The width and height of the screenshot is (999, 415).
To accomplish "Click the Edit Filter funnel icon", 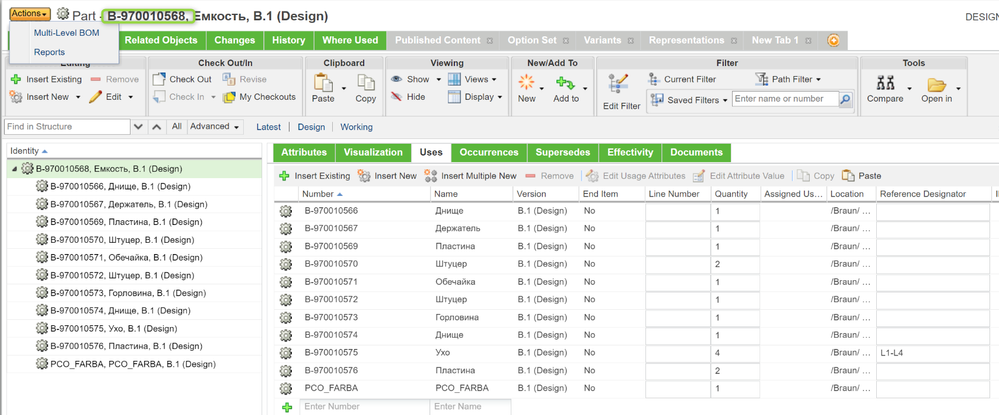I will pos(620,84).
